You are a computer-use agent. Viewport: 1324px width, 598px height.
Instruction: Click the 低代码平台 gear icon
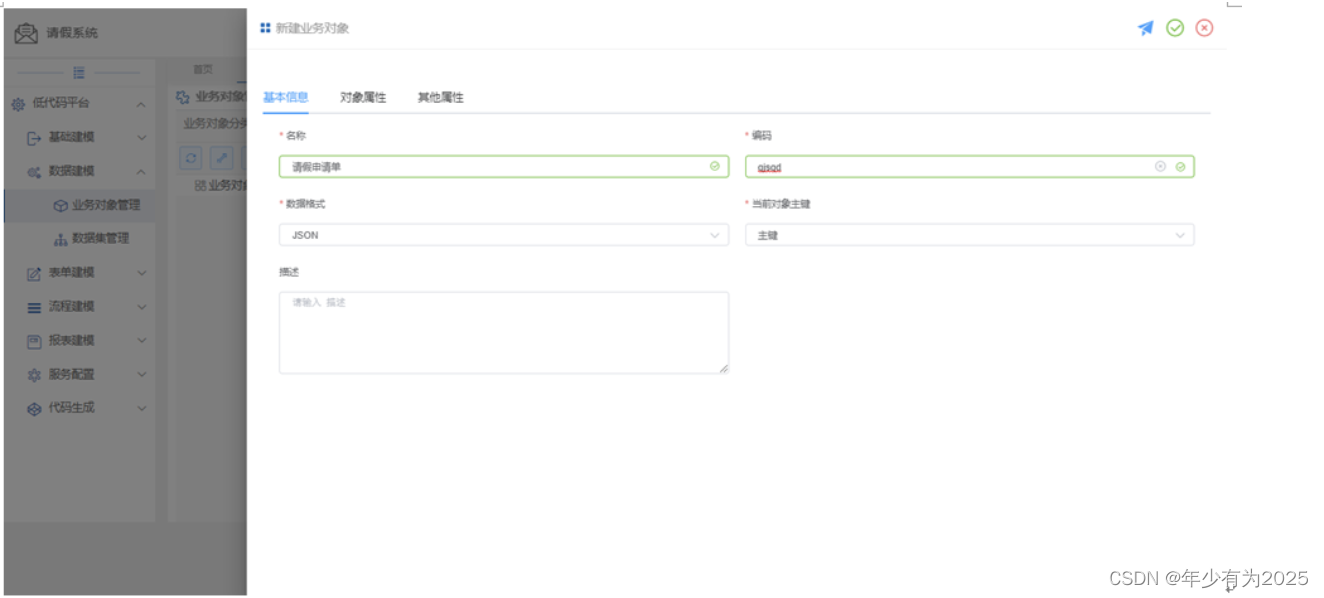point(18,104)
